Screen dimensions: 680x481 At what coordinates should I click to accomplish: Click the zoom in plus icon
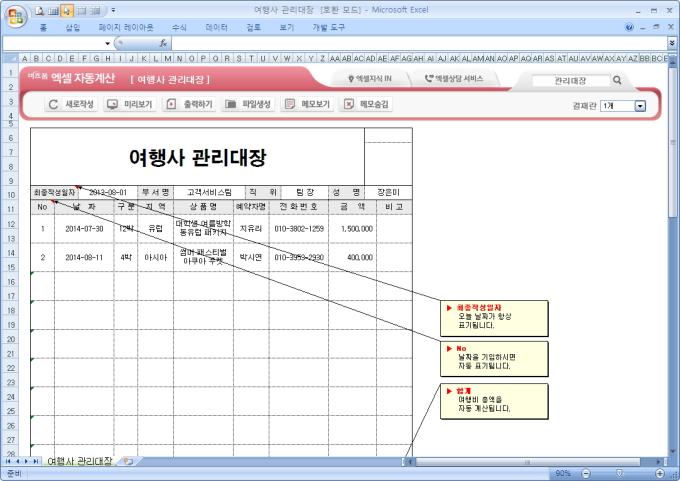(x=660, y=473)
